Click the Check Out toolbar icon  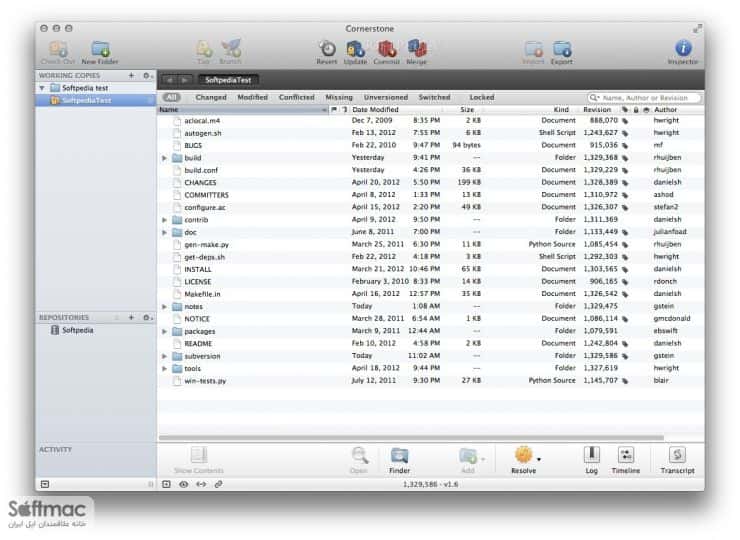click(x=59, y=49)
